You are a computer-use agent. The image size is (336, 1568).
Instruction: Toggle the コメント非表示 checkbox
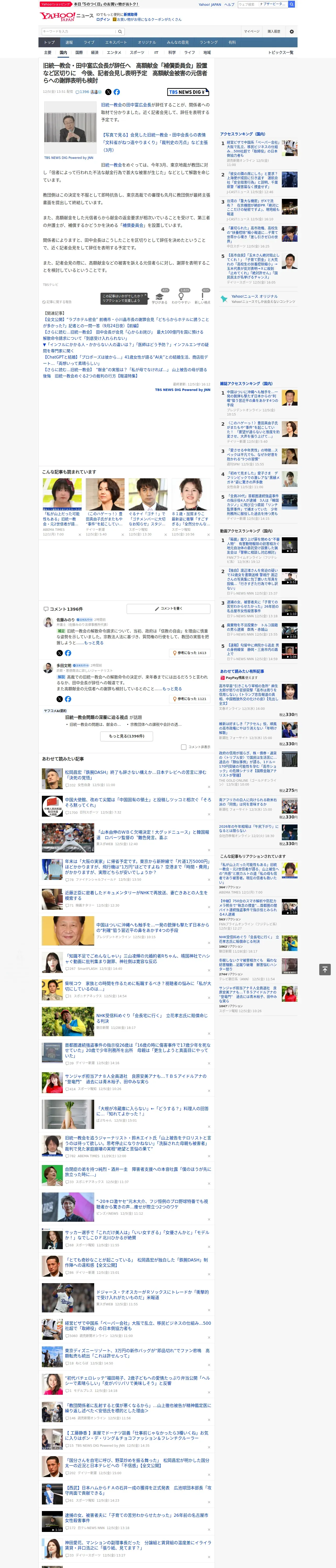pos(183,747)
